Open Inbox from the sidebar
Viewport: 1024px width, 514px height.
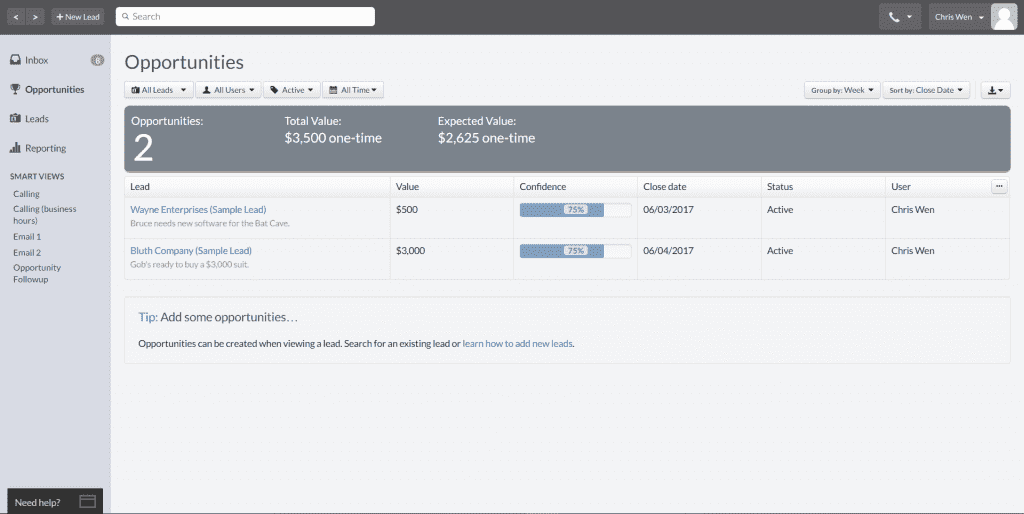pyautogui.click(x=37, y=60)
